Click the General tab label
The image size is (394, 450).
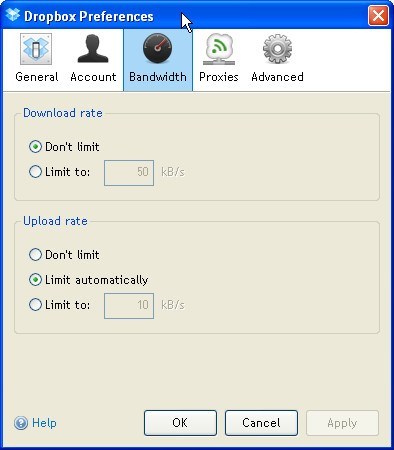click(37, 77)
